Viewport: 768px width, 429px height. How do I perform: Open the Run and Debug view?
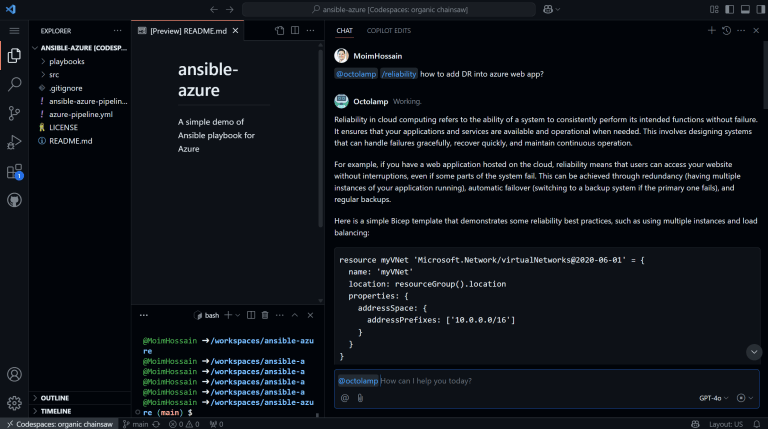tap(14, 142)
